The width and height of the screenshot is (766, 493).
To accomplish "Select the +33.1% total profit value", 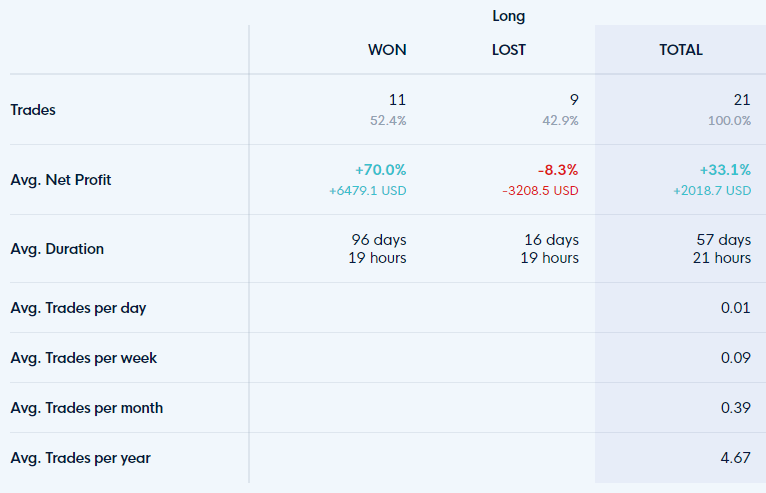I will (x=725, y=170).
